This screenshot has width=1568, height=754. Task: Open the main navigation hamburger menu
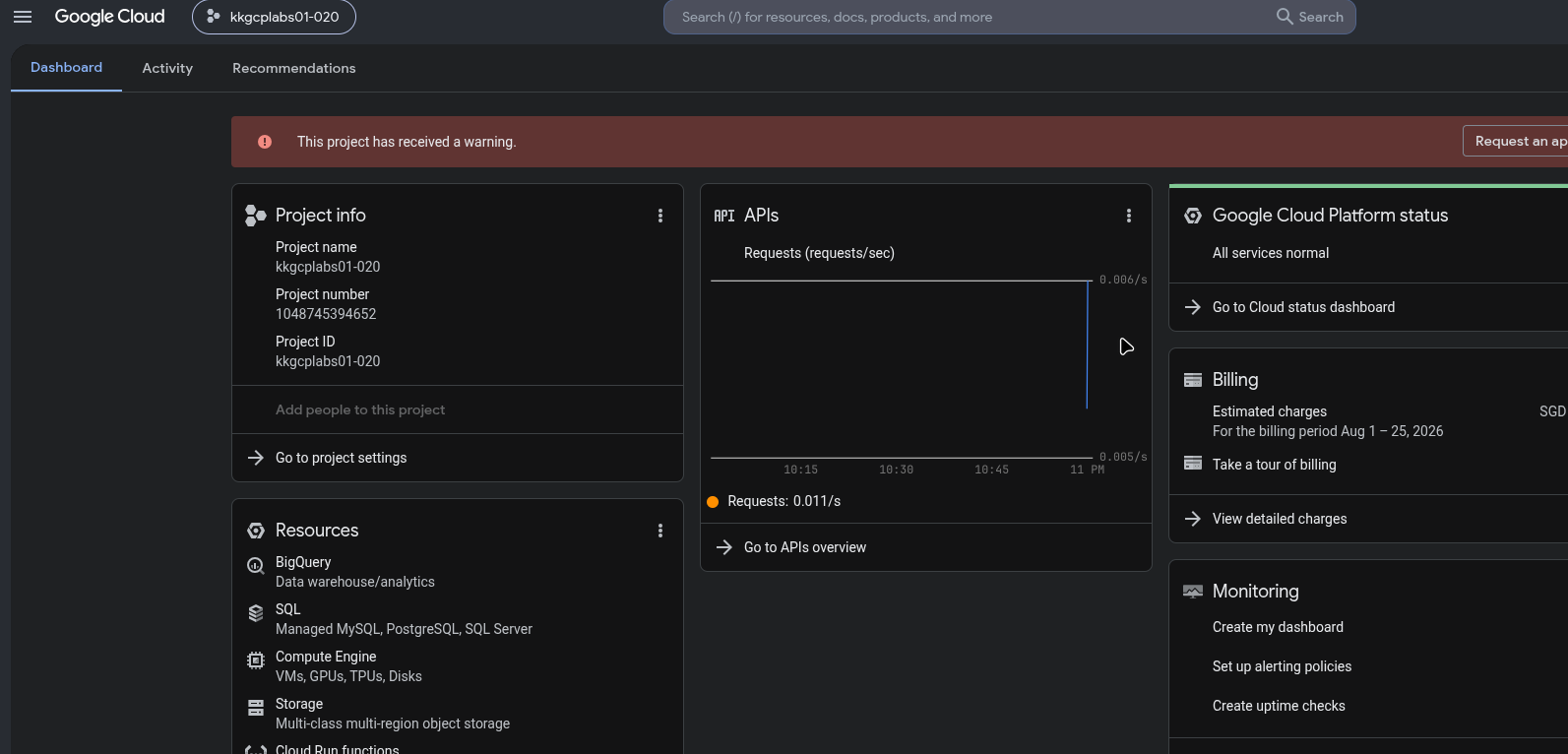click(x=23, y=17)
